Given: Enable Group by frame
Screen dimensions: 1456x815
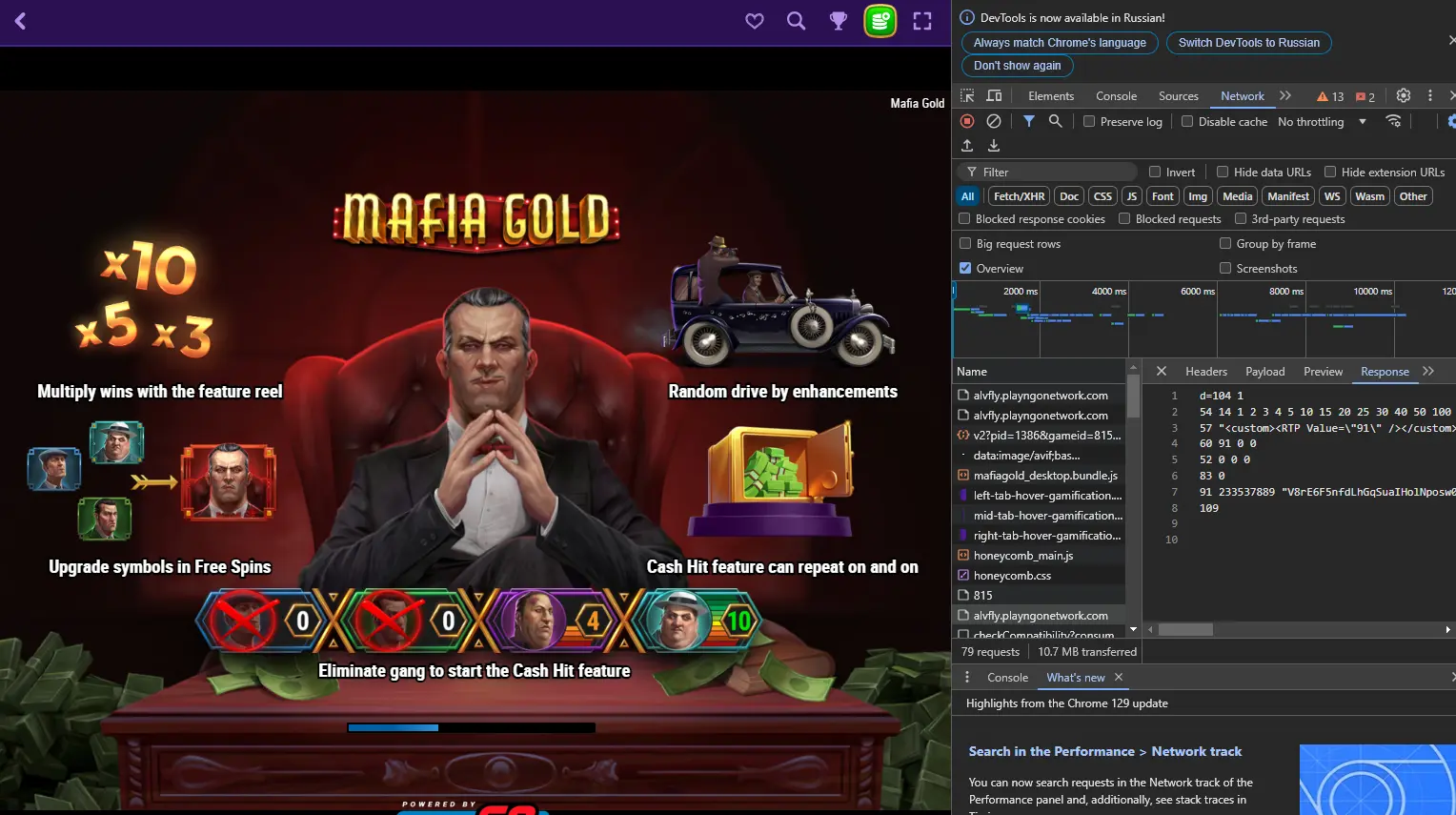Looking at the screenshot, I should pos(1225,243).
